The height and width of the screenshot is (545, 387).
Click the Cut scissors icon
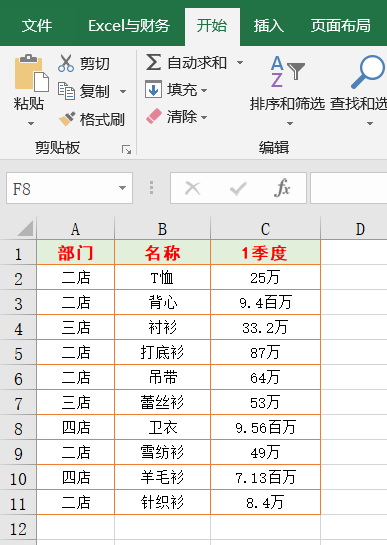coord(66,63)
